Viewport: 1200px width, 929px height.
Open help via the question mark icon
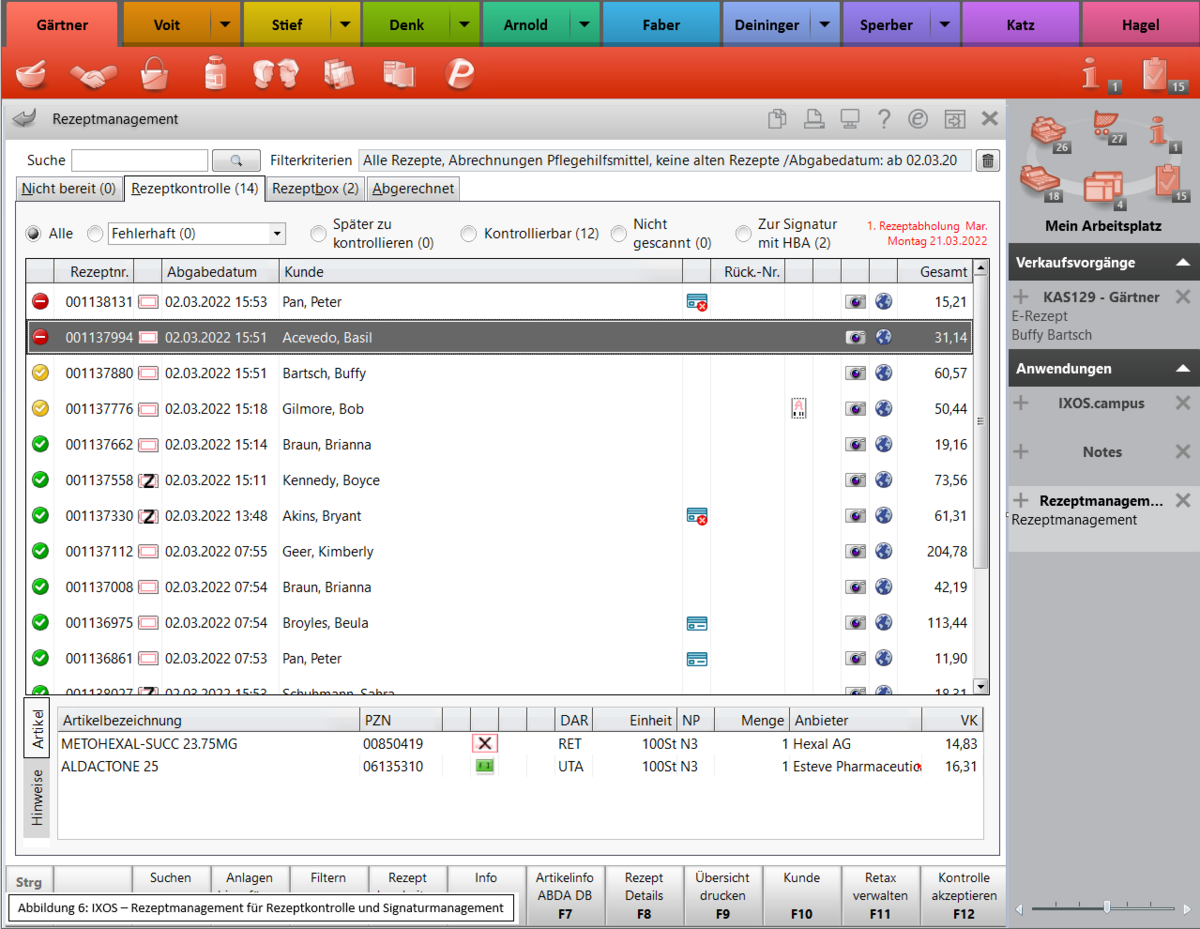click(884, 119)
